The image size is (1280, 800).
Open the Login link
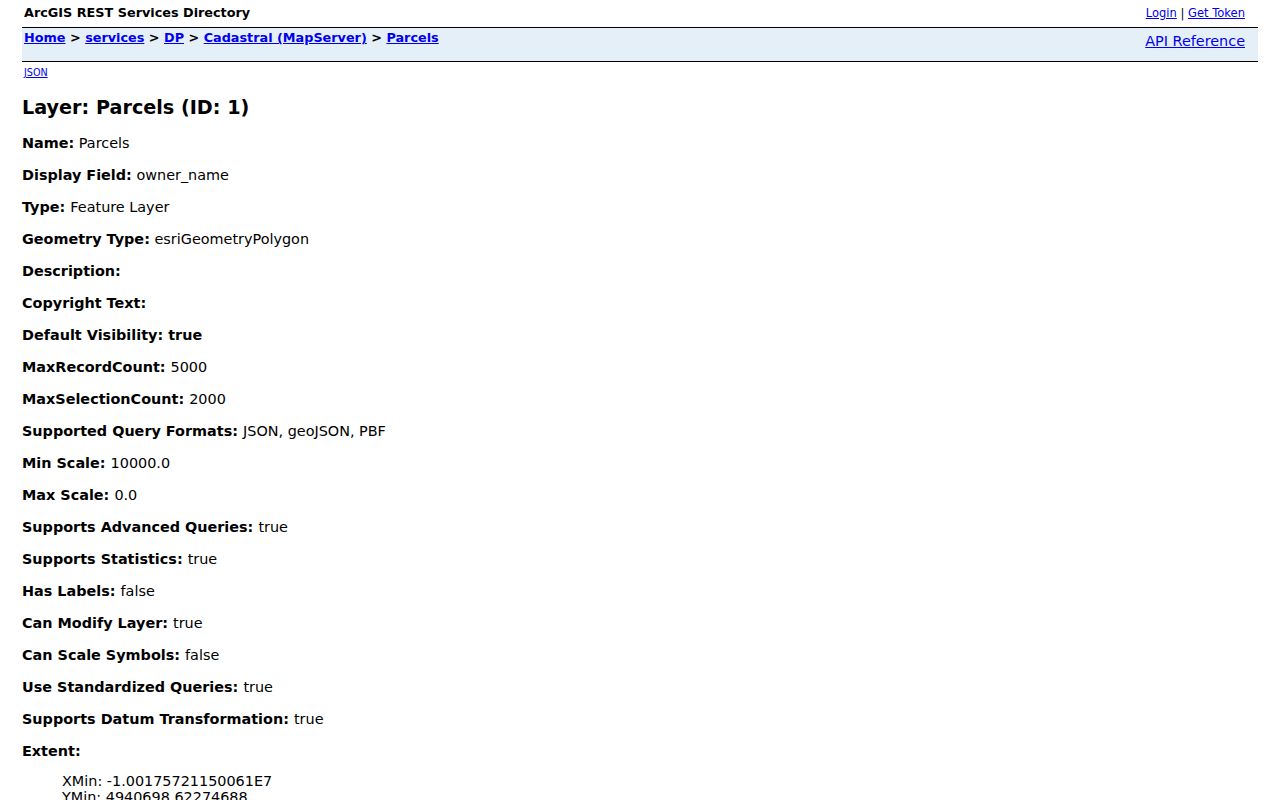(1161, 13)
